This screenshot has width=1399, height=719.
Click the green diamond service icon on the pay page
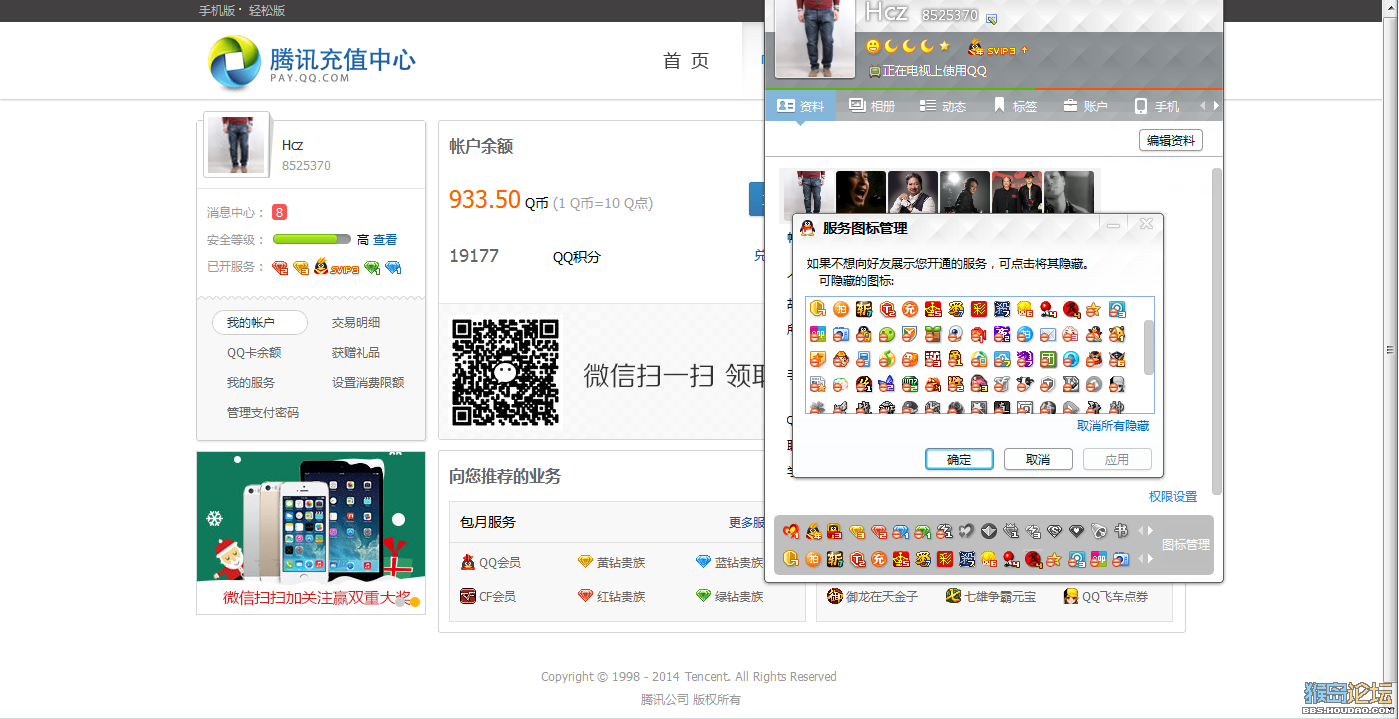(372, 267)
